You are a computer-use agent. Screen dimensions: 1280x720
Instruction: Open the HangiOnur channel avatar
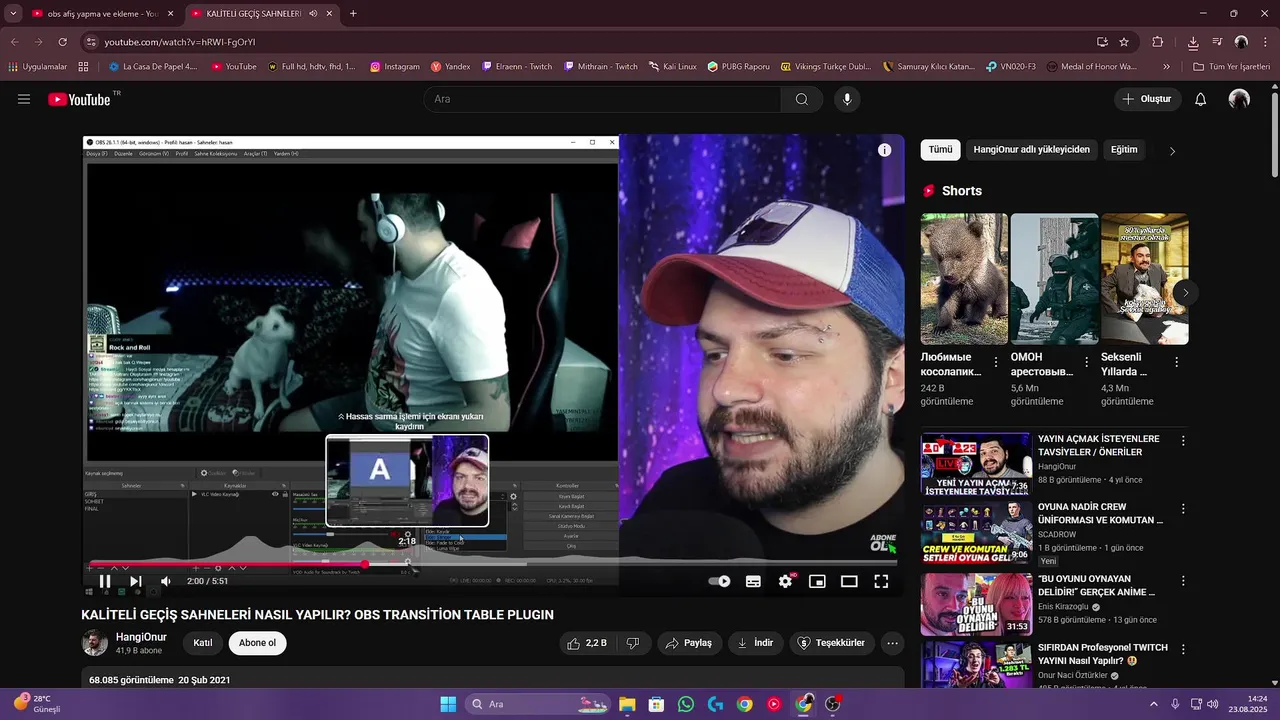pos(94,643)
